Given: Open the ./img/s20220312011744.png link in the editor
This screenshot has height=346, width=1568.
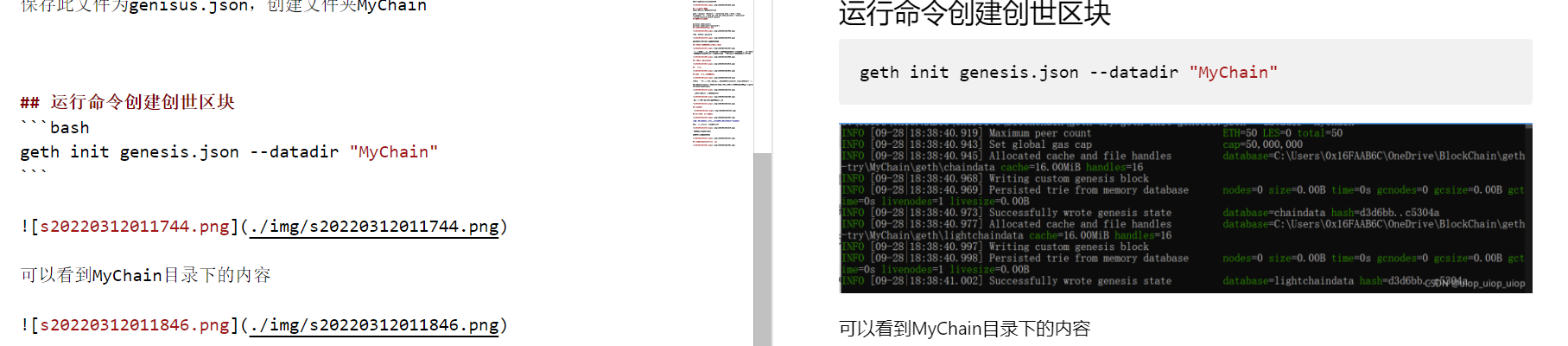Looking at the screenshot, I should pyautogui.click(x=374, y=227).
